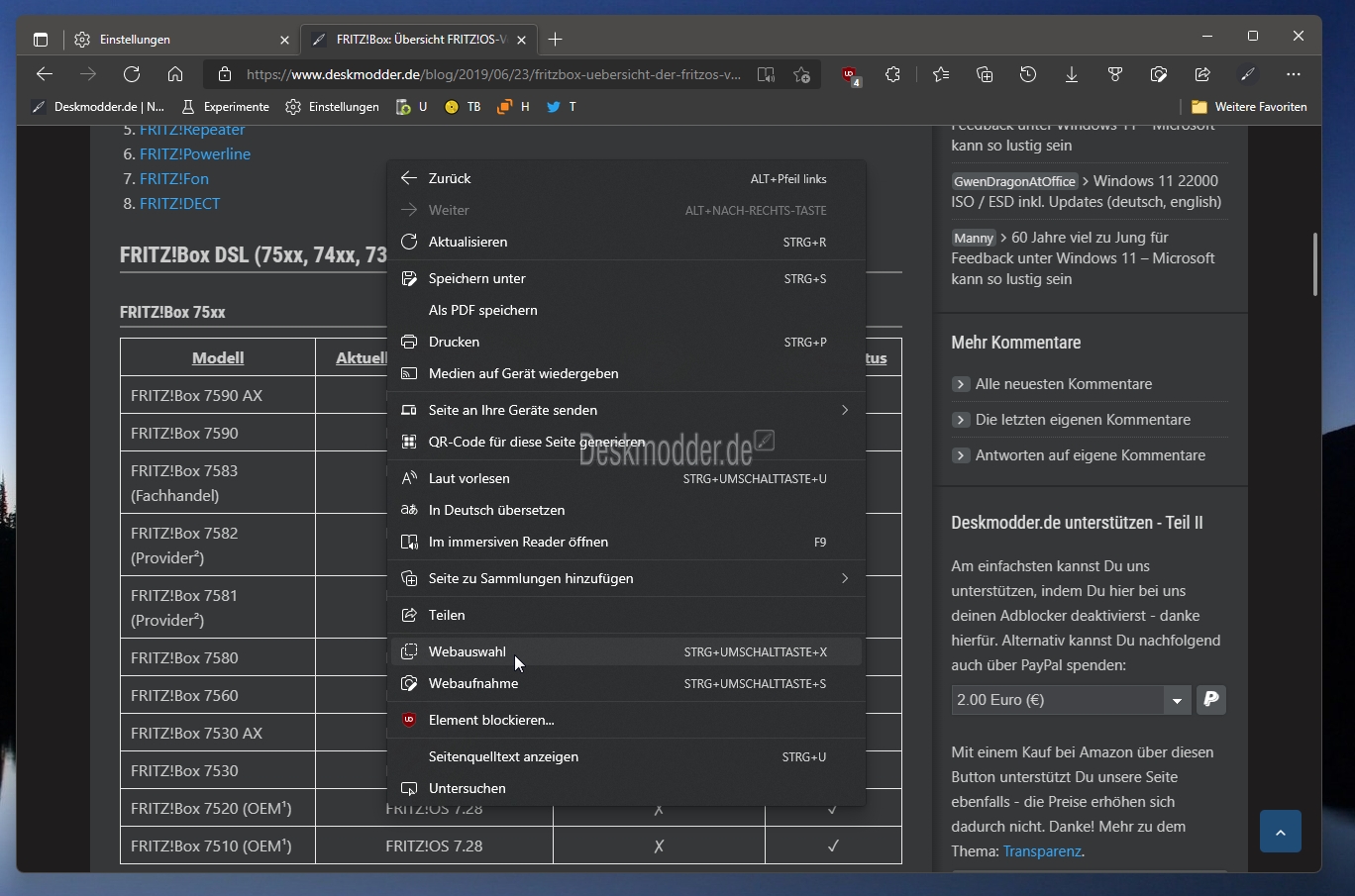Open Edge settings and more menu
Image resolution: width=1355 pixels, height=896 pixels.
point(1294,74)
